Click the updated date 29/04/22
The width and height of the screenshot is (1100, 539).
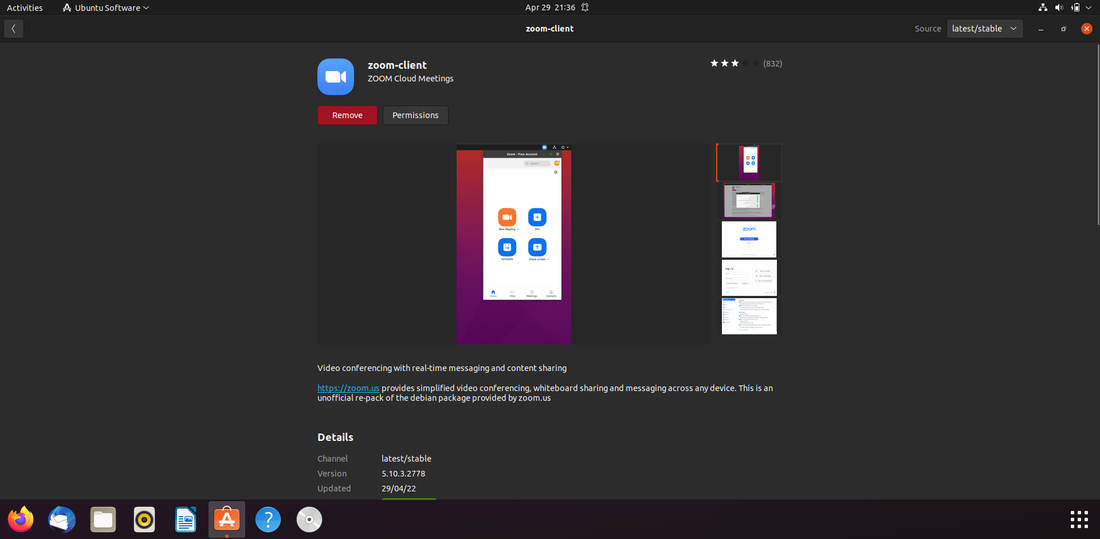(x=398, y=488)
